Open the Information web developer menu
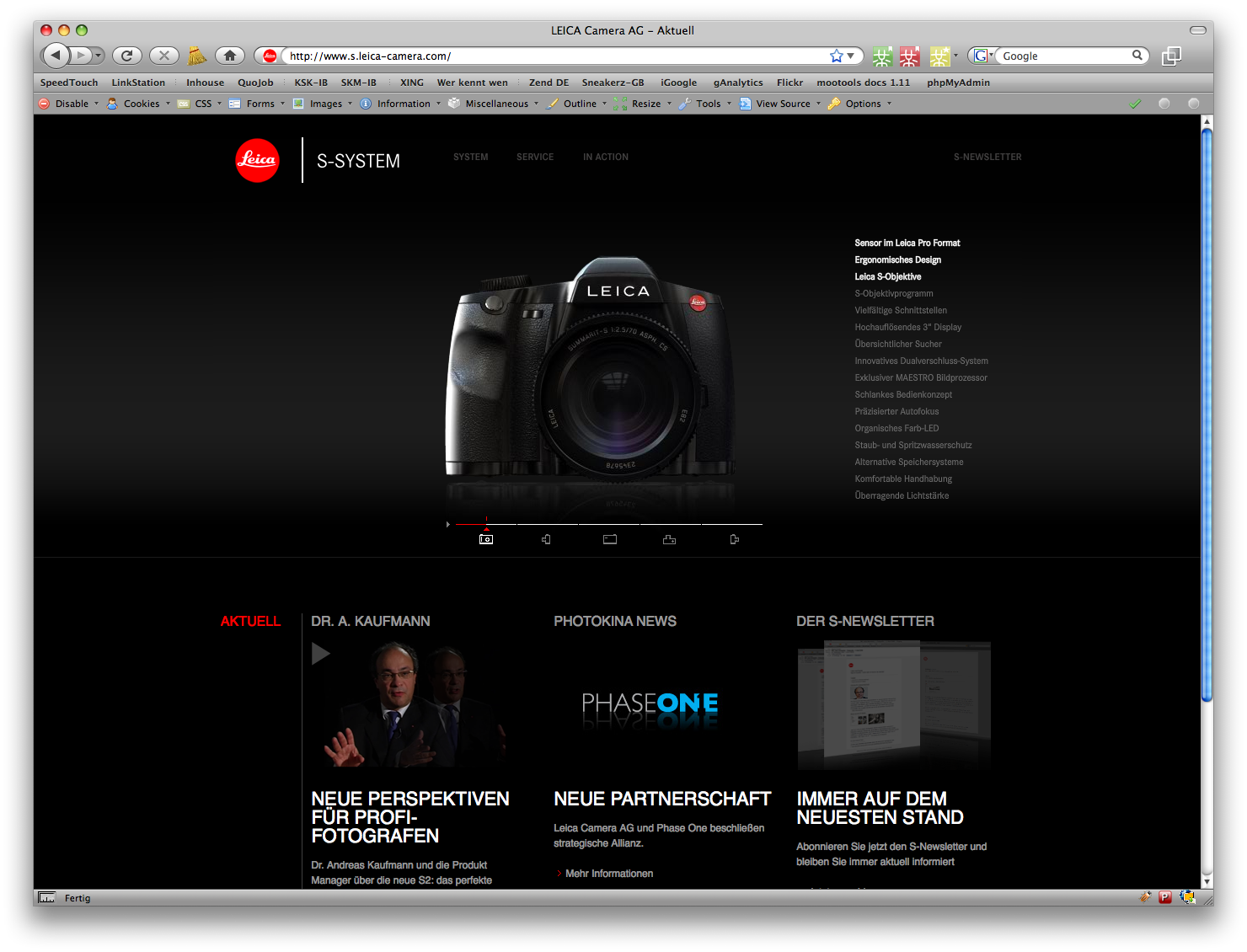 tap(400, 104)
